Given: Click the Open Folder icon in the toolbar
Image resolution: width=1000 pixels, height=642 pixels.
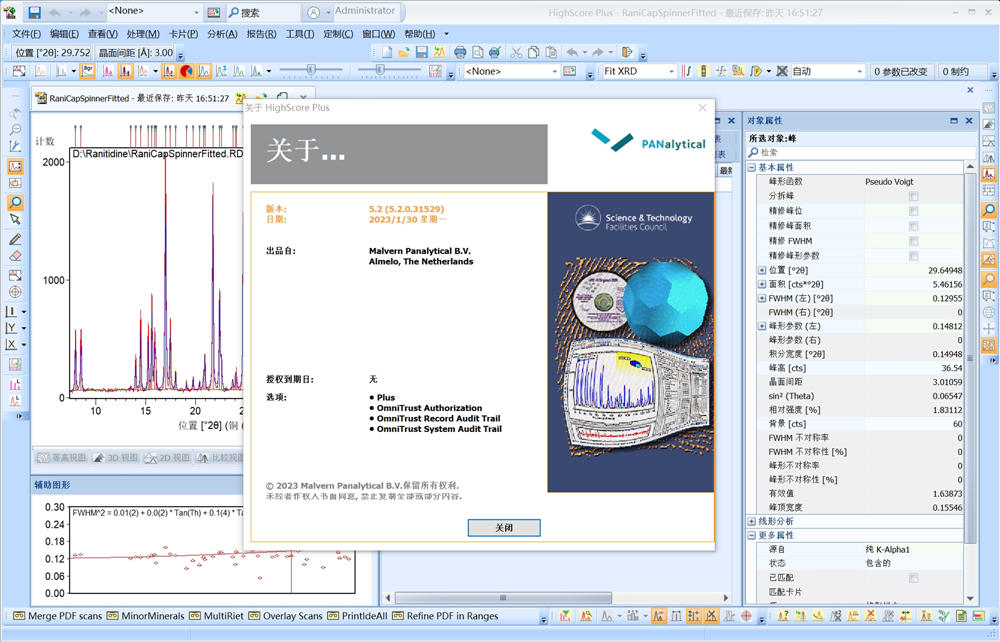Looking at the screenshot, I should (x=404, y=52).
